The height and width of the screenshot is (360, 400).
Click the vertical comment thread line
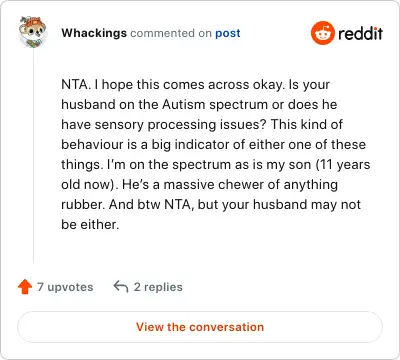click(x=33, y=156)
